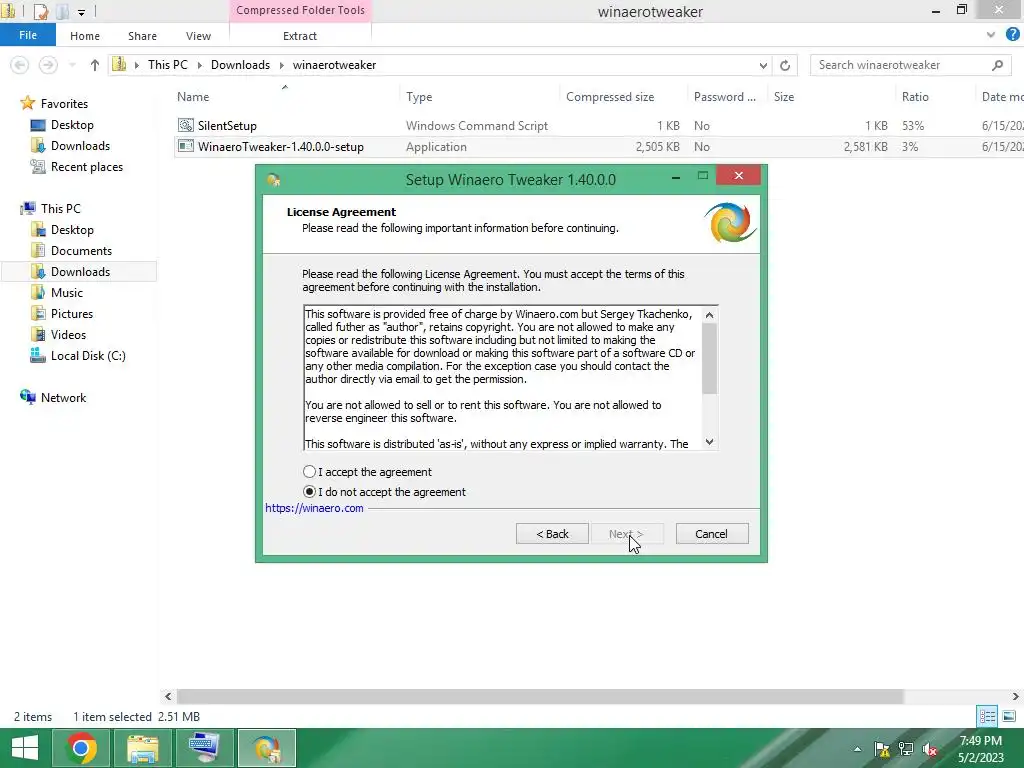Click the Back button in setup

coord(552,534)
